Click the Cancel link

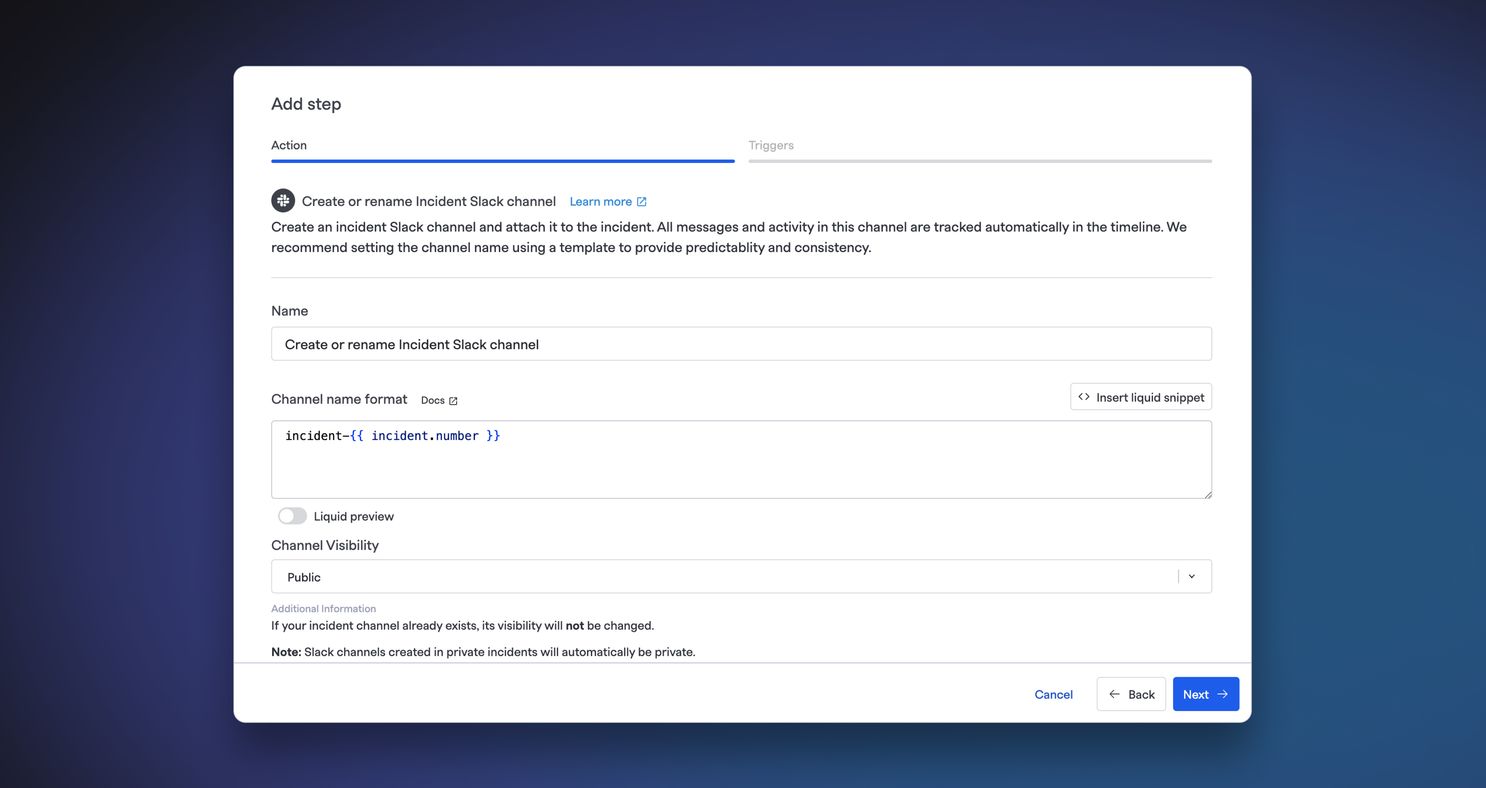[1054, 695]
